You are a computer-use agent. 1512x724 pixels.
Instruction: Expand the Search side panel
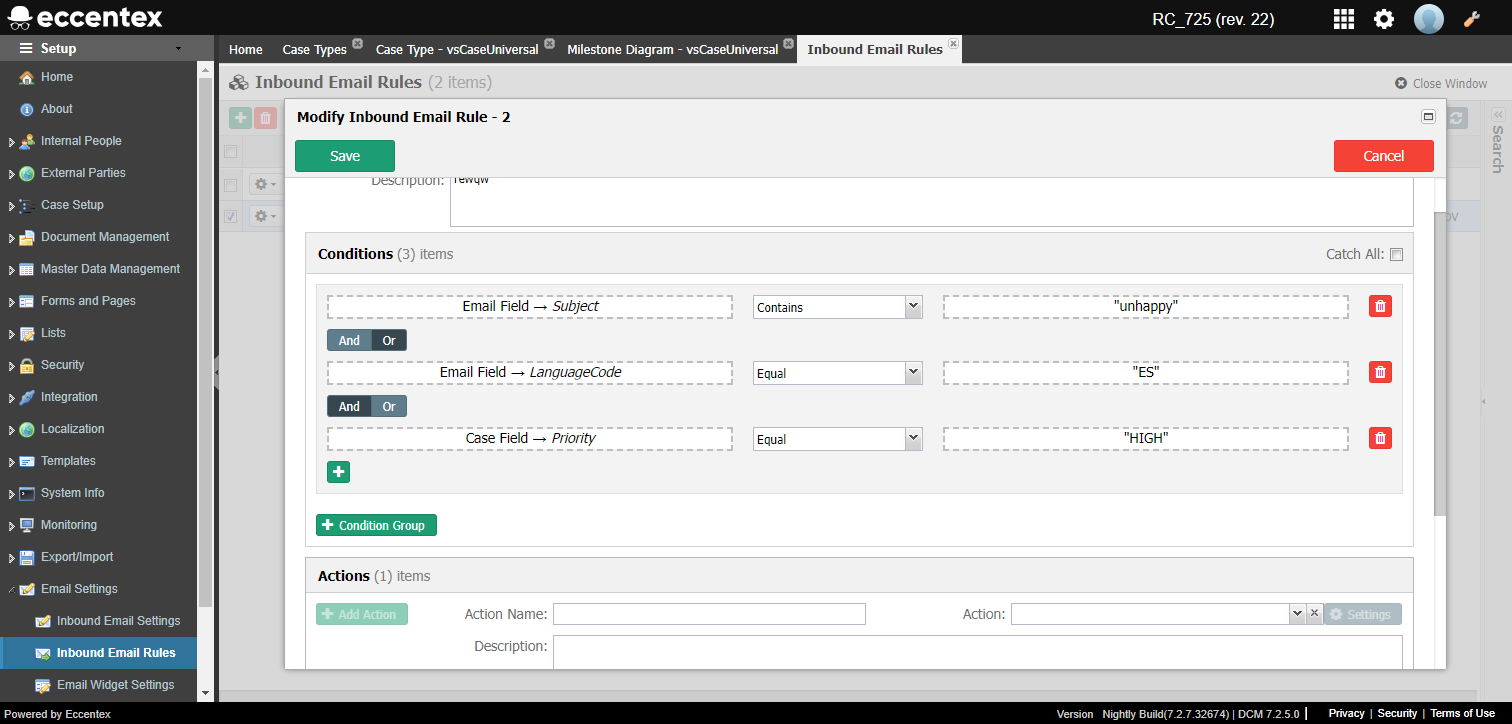tap(1497, 115)
